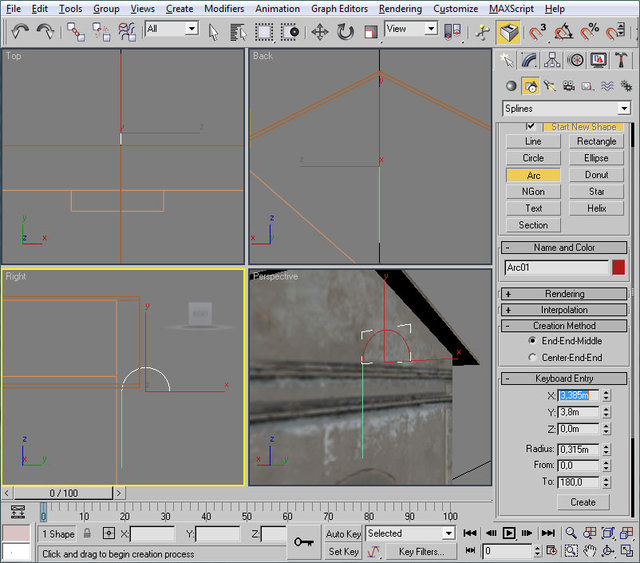
Task: Toggle the Start New Shape checkbox
Action: pyautogui.click(x=531, y=126)
